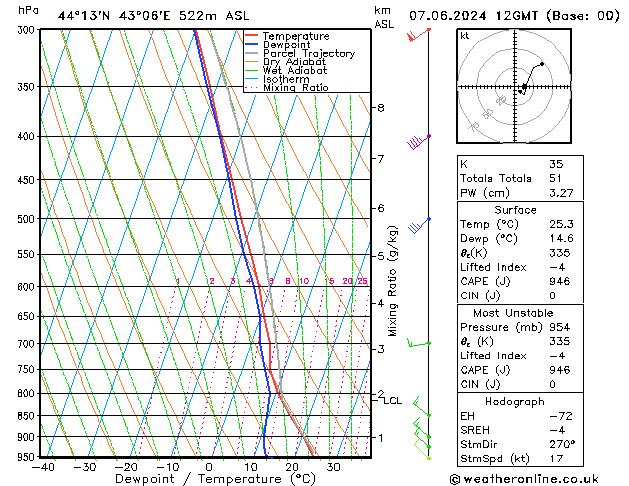Click the blue wind barb at 500 hPa
The height and width of the screenshot is (486, 629).
tap(419, 226)
